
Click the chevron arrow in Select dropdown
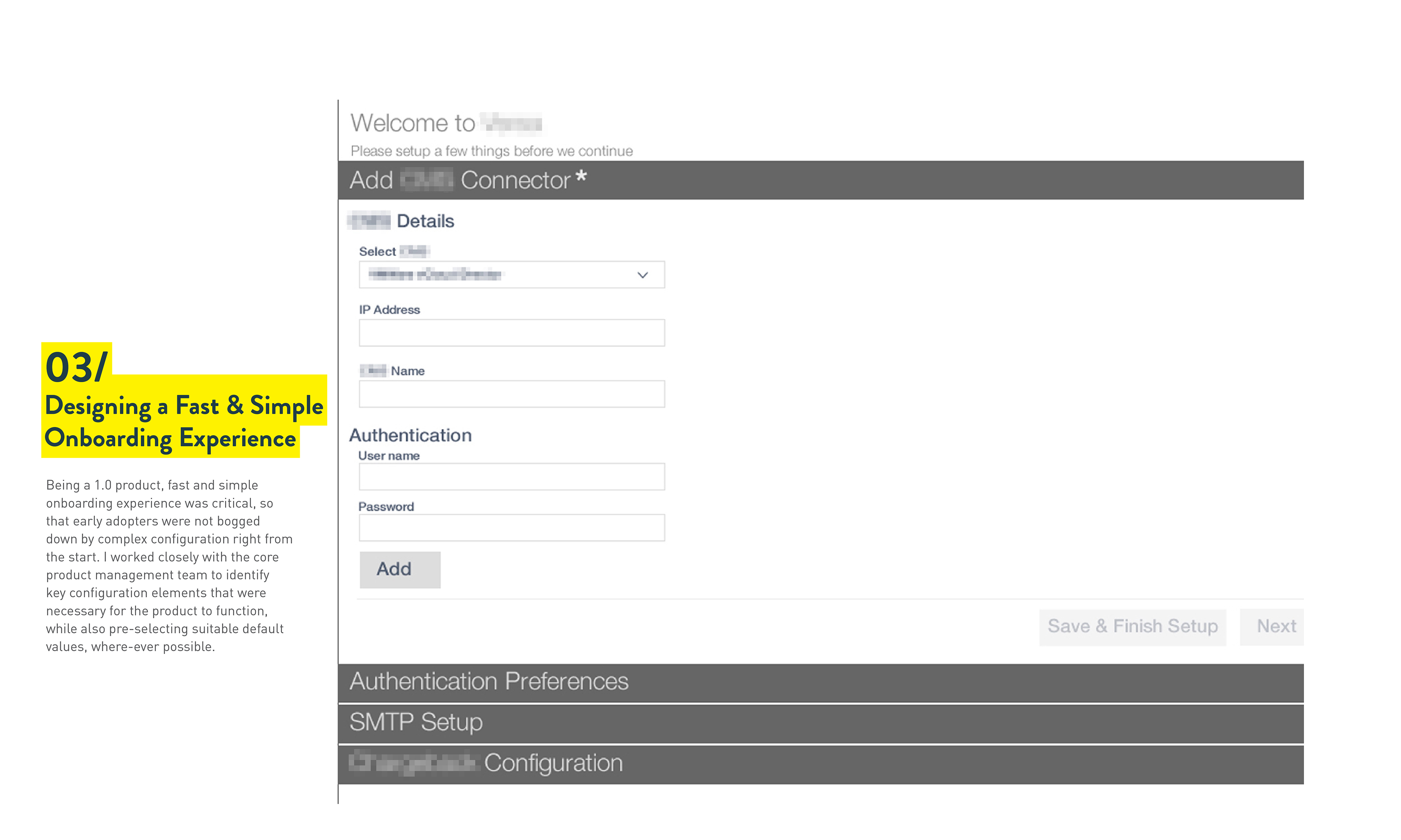[x=642, y=275]
